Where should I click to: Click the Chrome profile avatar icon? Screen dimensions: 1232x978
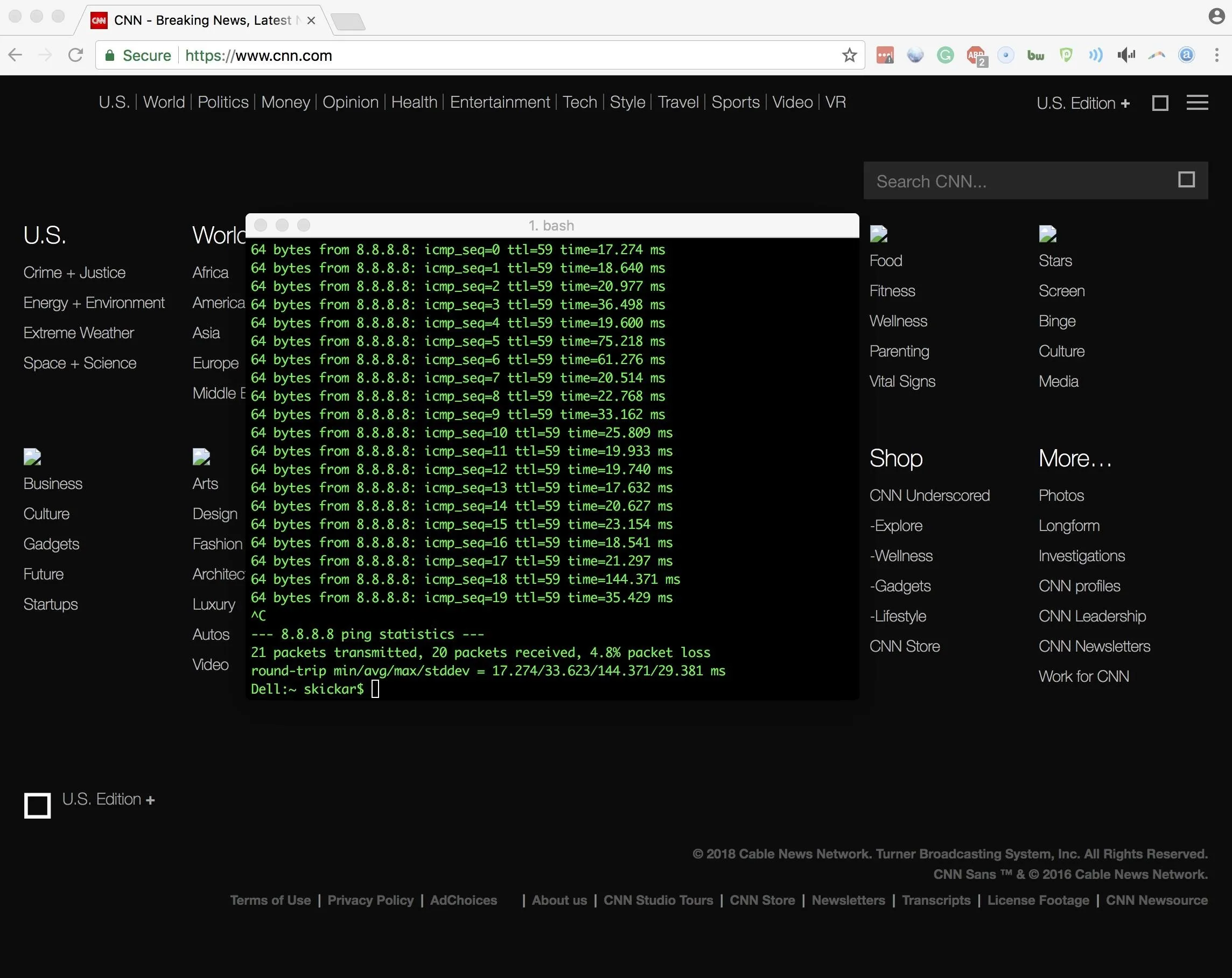click(x=1216, y=16)
